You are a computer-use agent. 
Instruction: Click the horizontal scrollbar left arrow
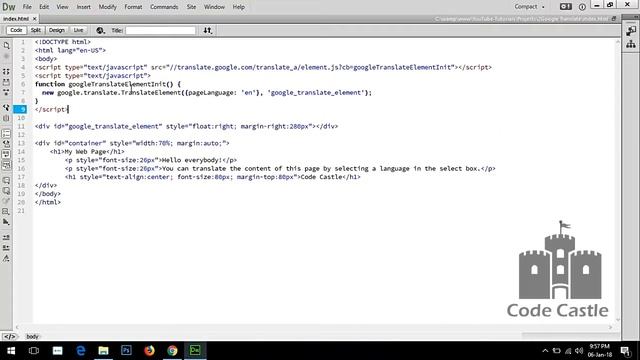17,327
